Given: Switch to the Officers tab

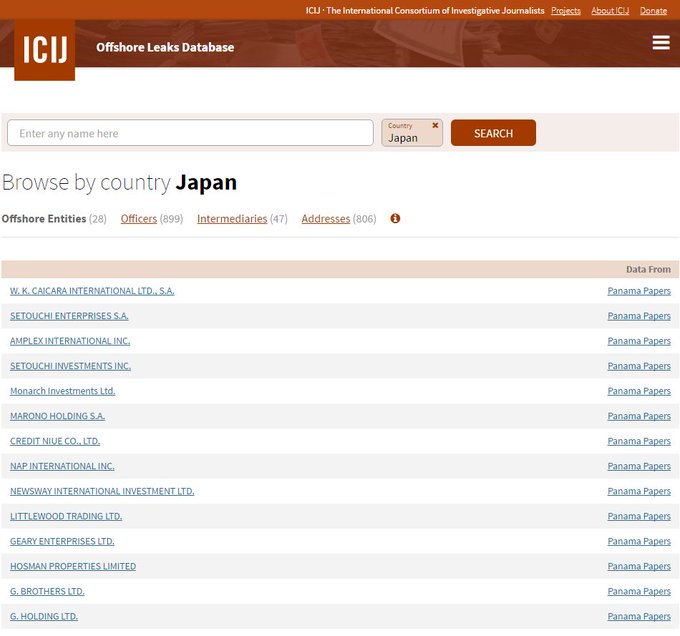Looking at the screenshot, I should click(x=139, y=219).
